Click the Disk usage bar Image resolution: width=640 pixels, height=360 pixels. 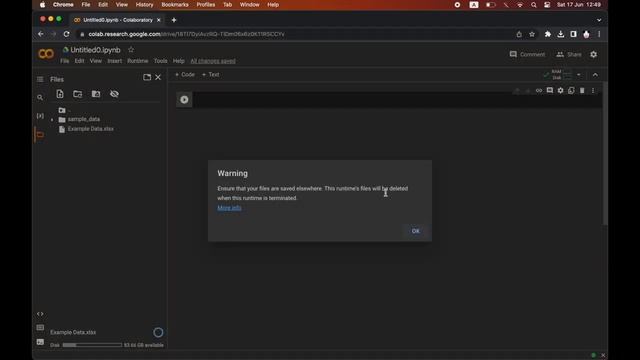(92, 345)
